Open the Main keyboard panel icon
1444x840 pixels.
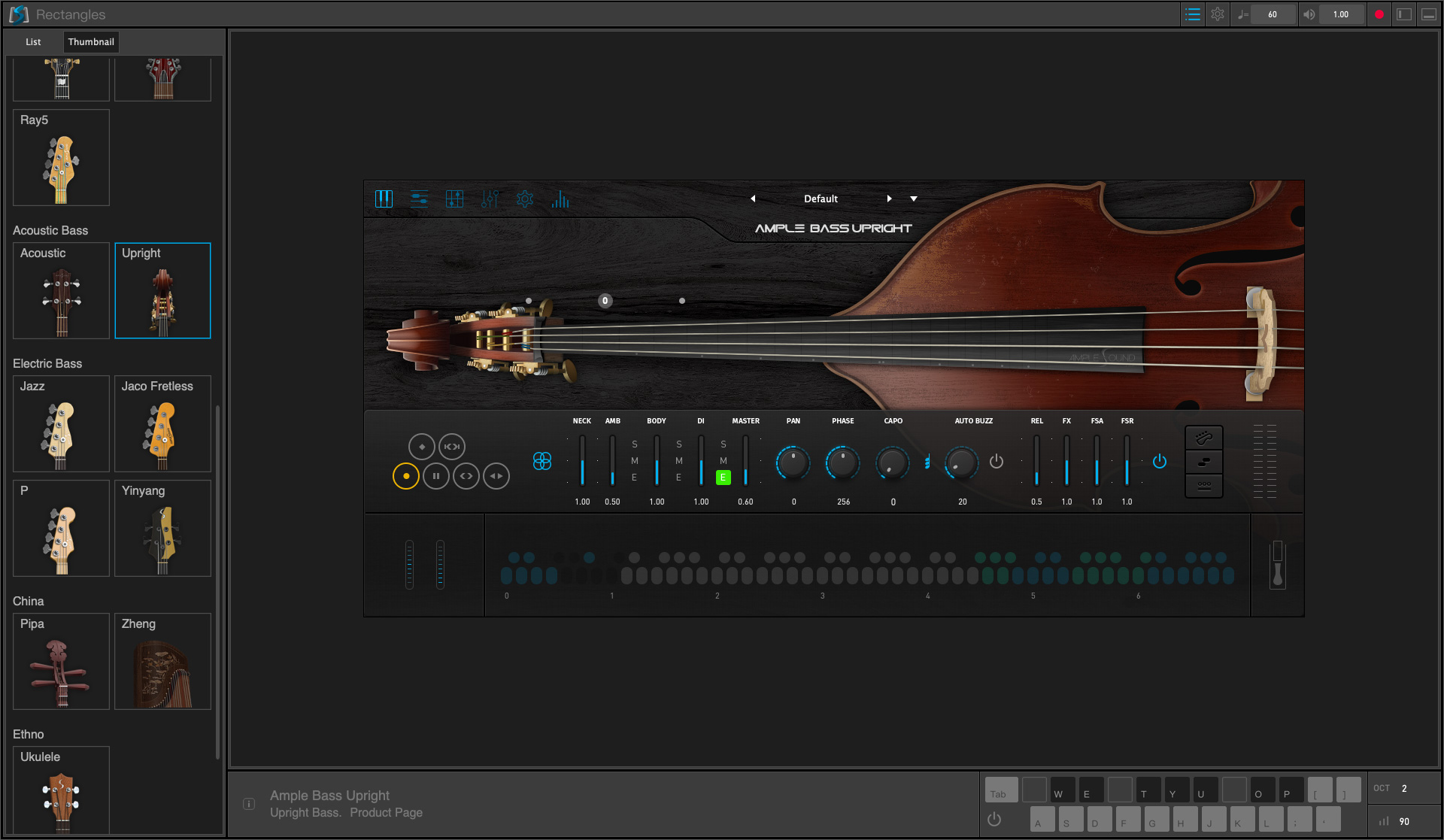(384, 199)
